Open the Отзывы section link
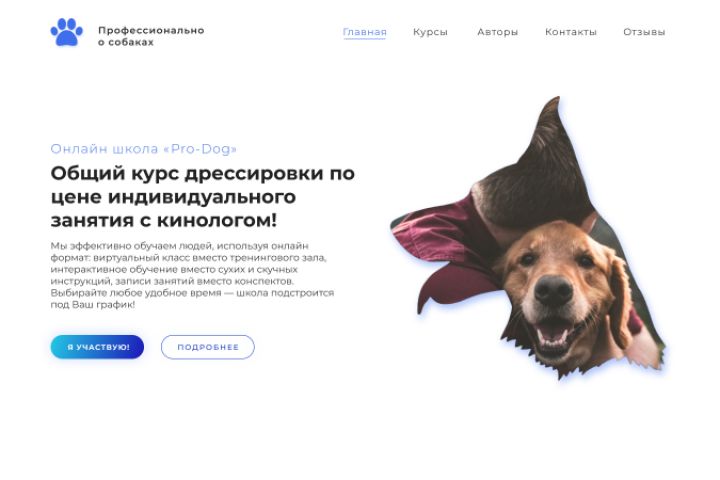Image resolution: width=720 pixels, height=480 pixels. point(644,32)
